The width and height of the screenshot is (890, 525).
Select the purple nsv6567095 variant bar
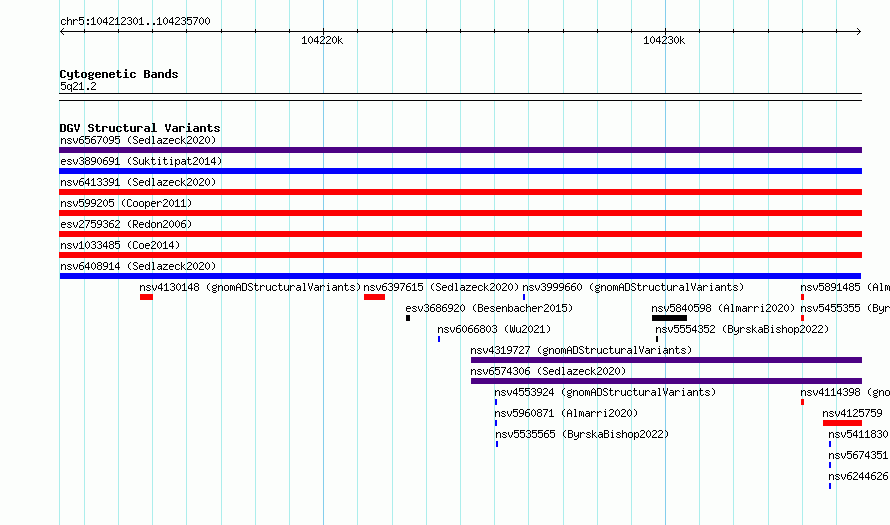pos(460,150)
